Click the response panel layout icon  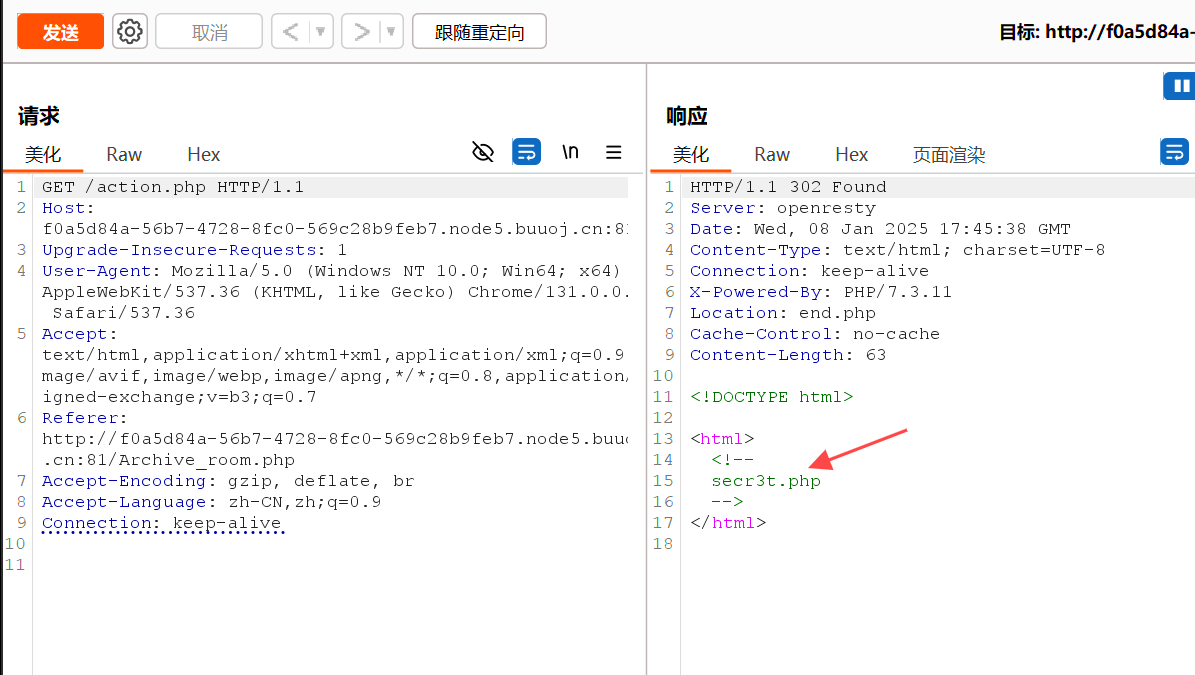point(1180,86)
